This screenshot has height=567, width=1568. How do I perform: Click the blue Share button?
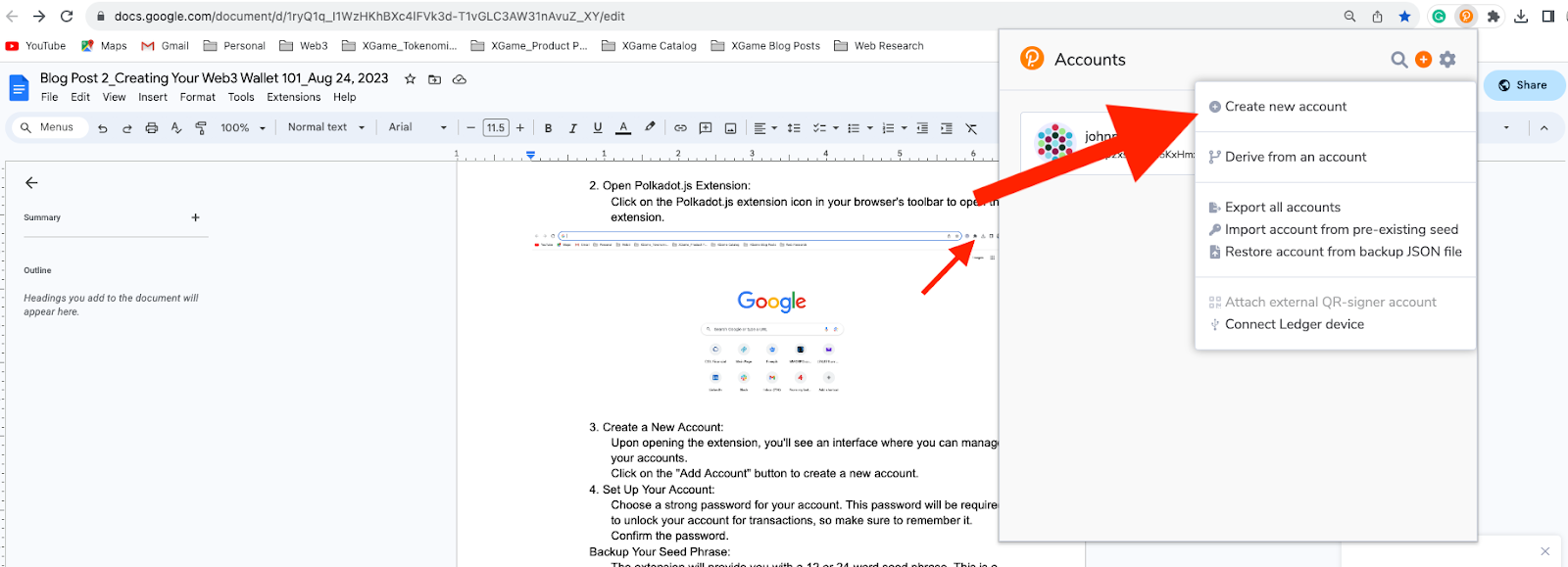pyautogui.click(x=1523, y=85)
